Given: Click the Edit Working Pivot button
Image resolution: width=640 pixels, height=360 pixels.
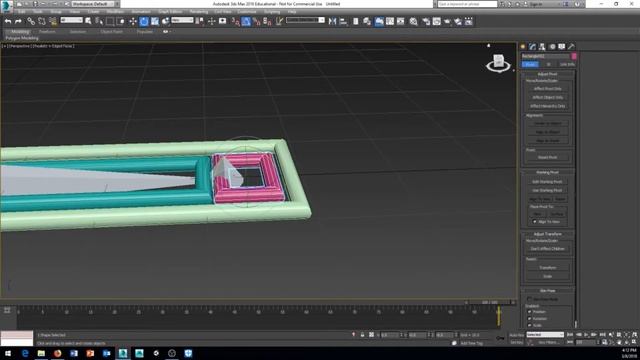Looking at the screenshot, I should point(547,182).
